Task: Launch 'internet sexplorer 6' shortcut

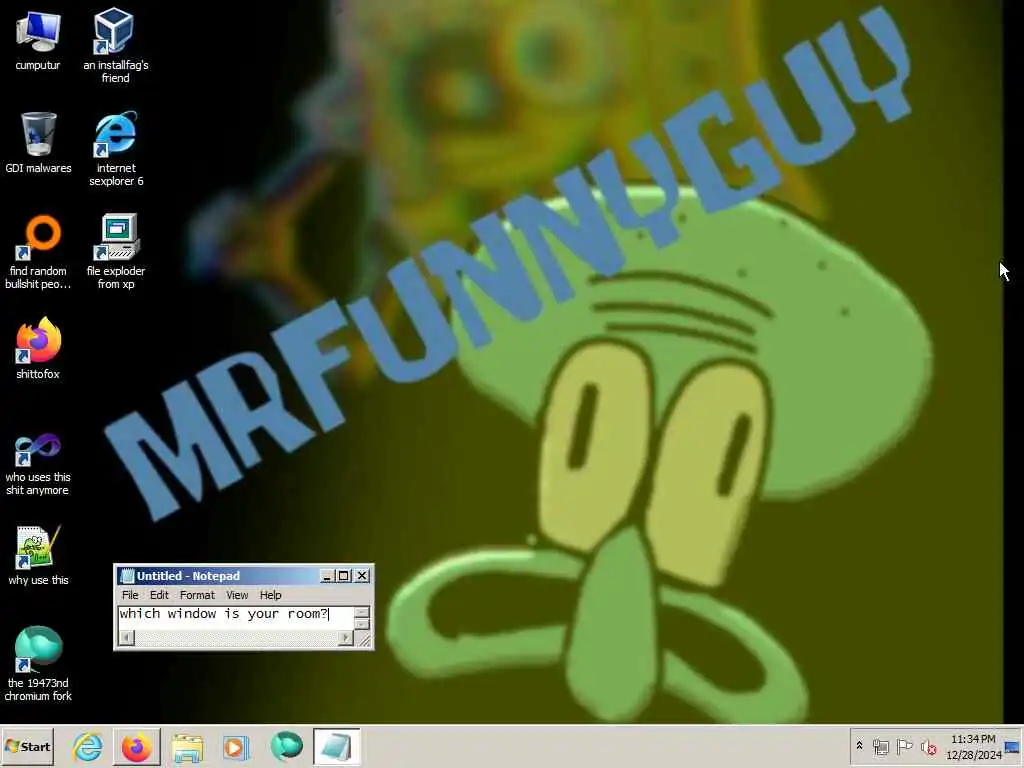Action: click(x=116, y=148)
